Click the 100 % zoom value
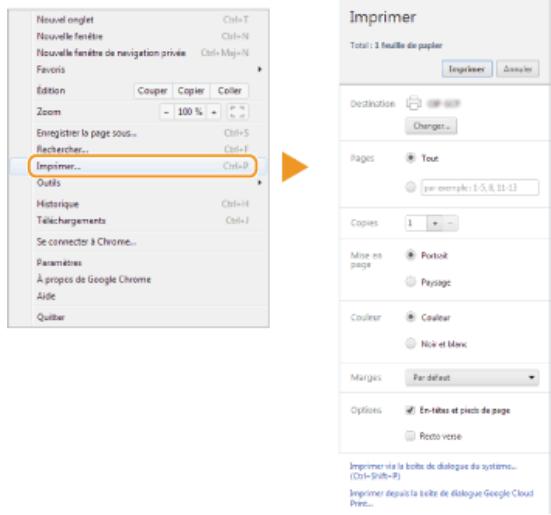 [x=190, y=112]
